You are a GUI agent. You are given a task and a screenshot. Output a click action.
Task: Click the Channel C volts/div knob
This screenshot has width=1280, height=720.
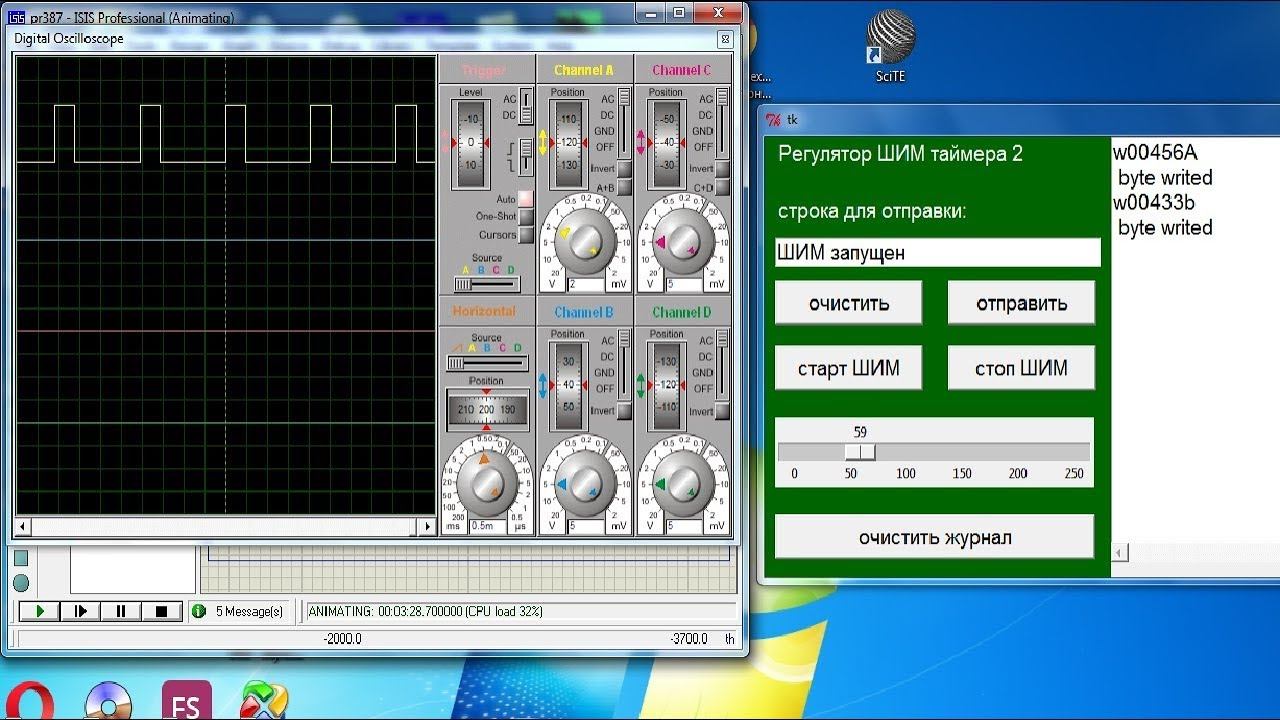pos(683,243)
